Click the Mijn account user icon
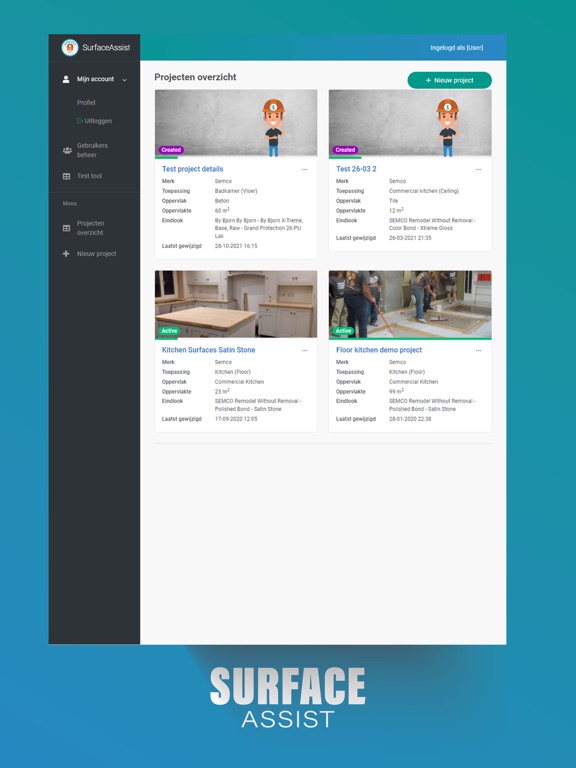Screen dimensions: 576x768 66,79
